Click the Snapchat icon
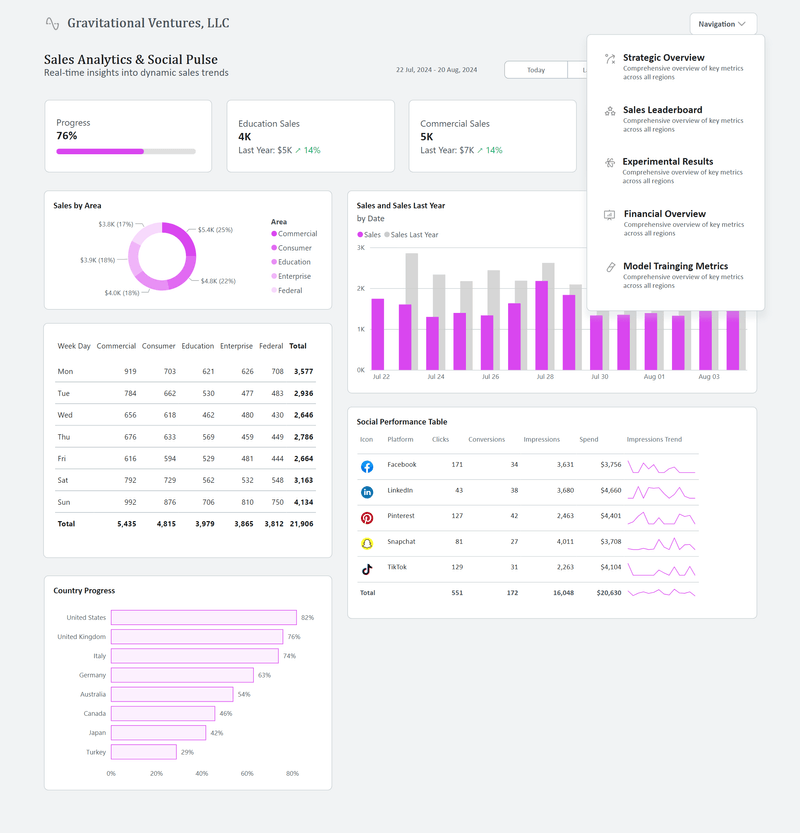The height and width of the screenshot is (833, 800). point(365,542)
